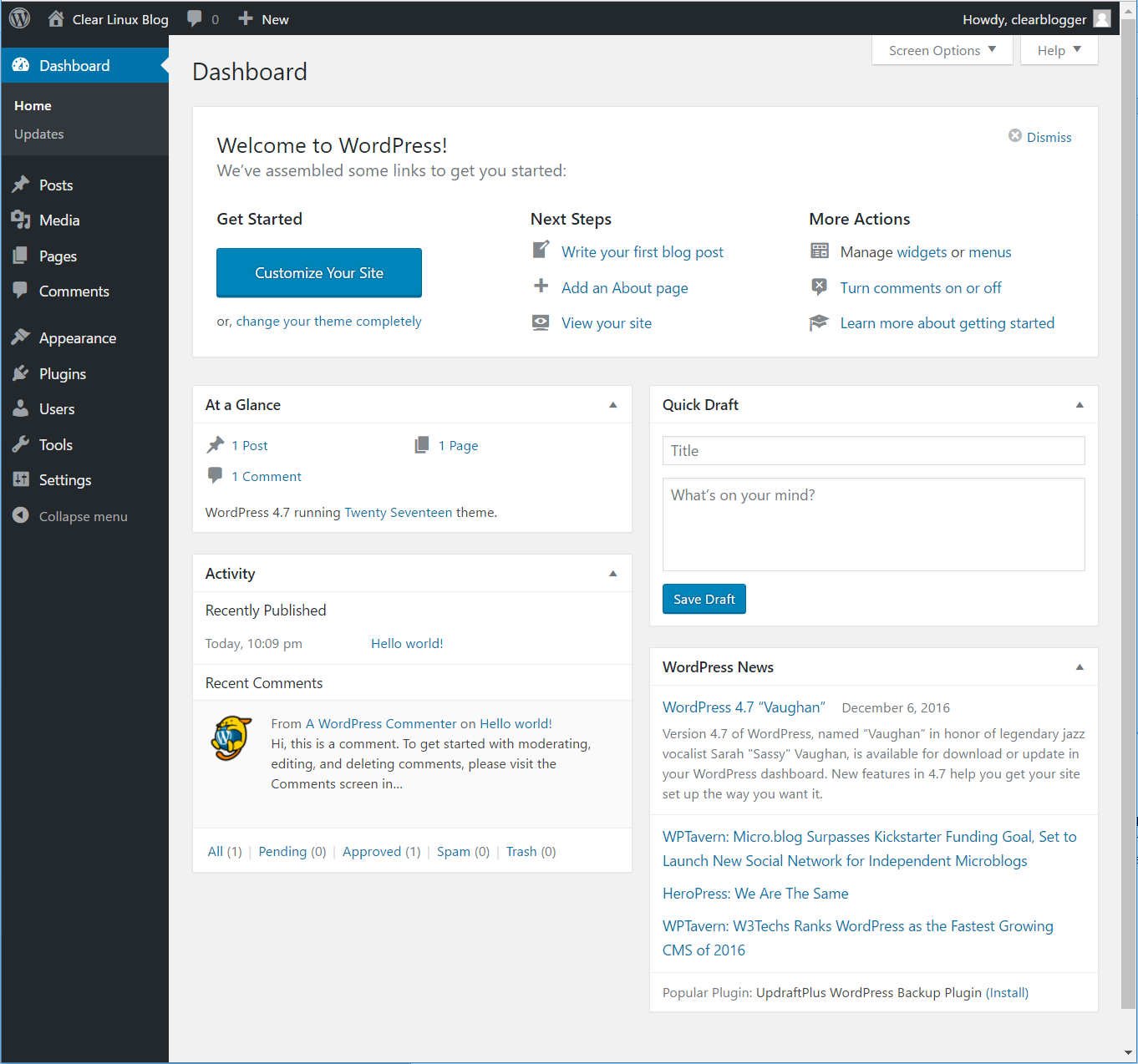Viewport: 1138px width, 1064px height.
Task: Open A WordPress Commenter author link
Action: pos(381,723)
